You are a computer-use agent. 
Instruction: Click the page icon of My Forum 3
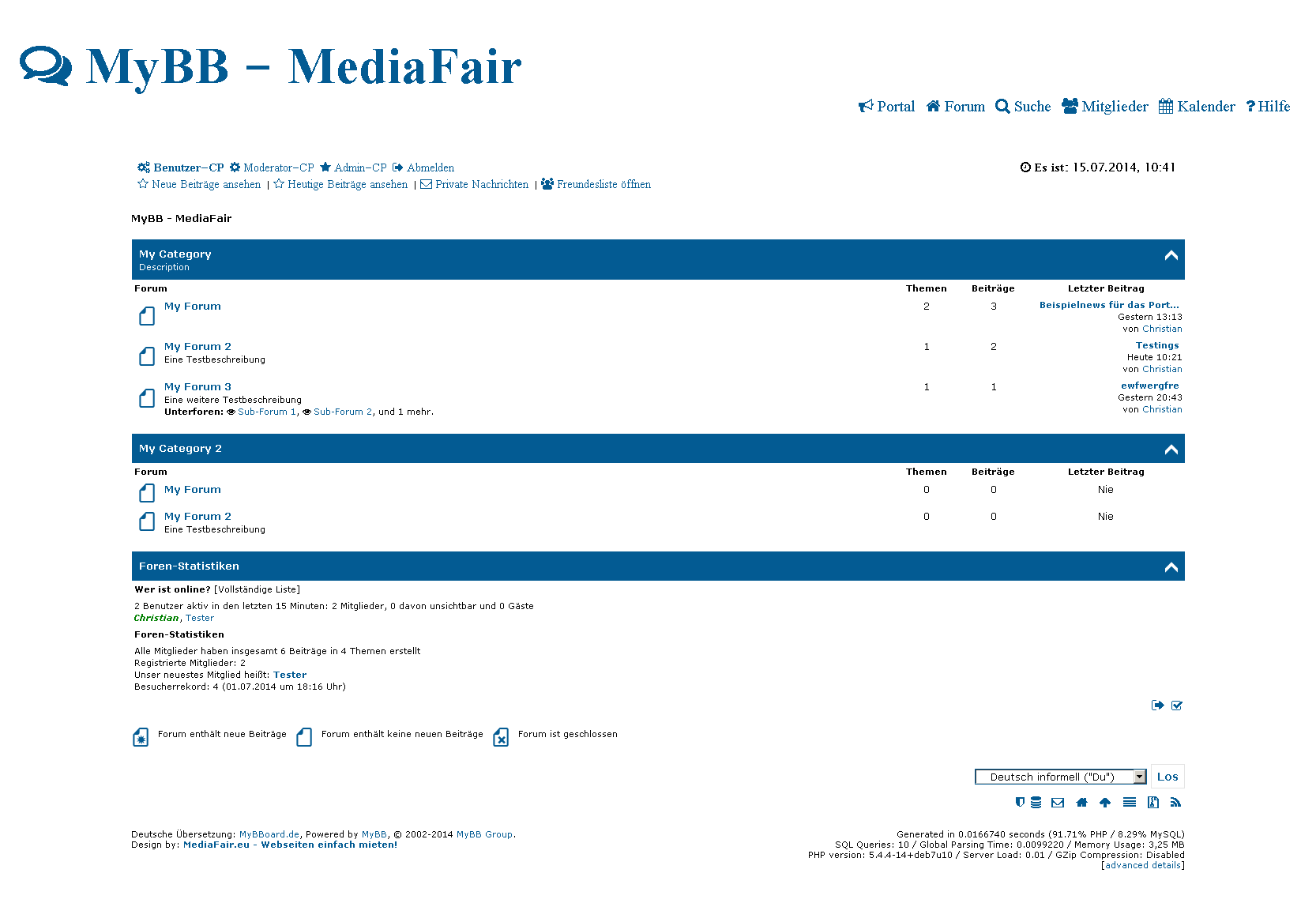147,398
